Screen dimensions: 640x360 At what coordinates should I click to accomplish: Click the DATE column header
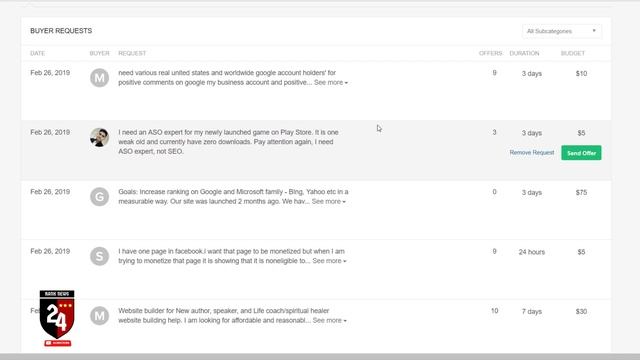tap(38, 53)
